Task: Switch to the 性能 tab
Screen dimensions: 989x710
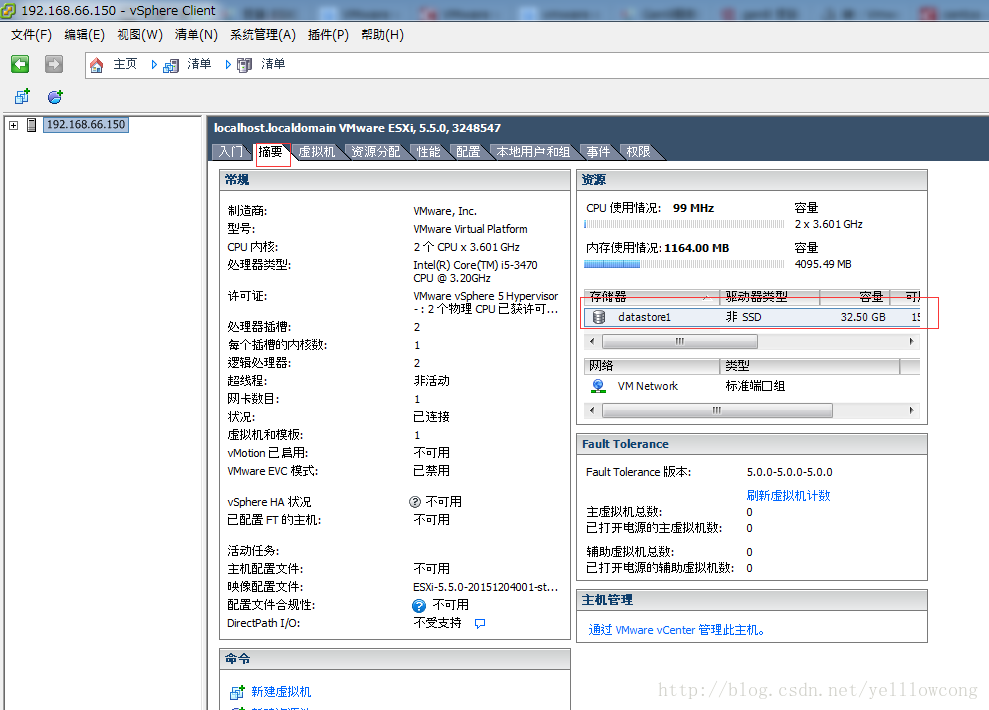Action: pos(429,152)
